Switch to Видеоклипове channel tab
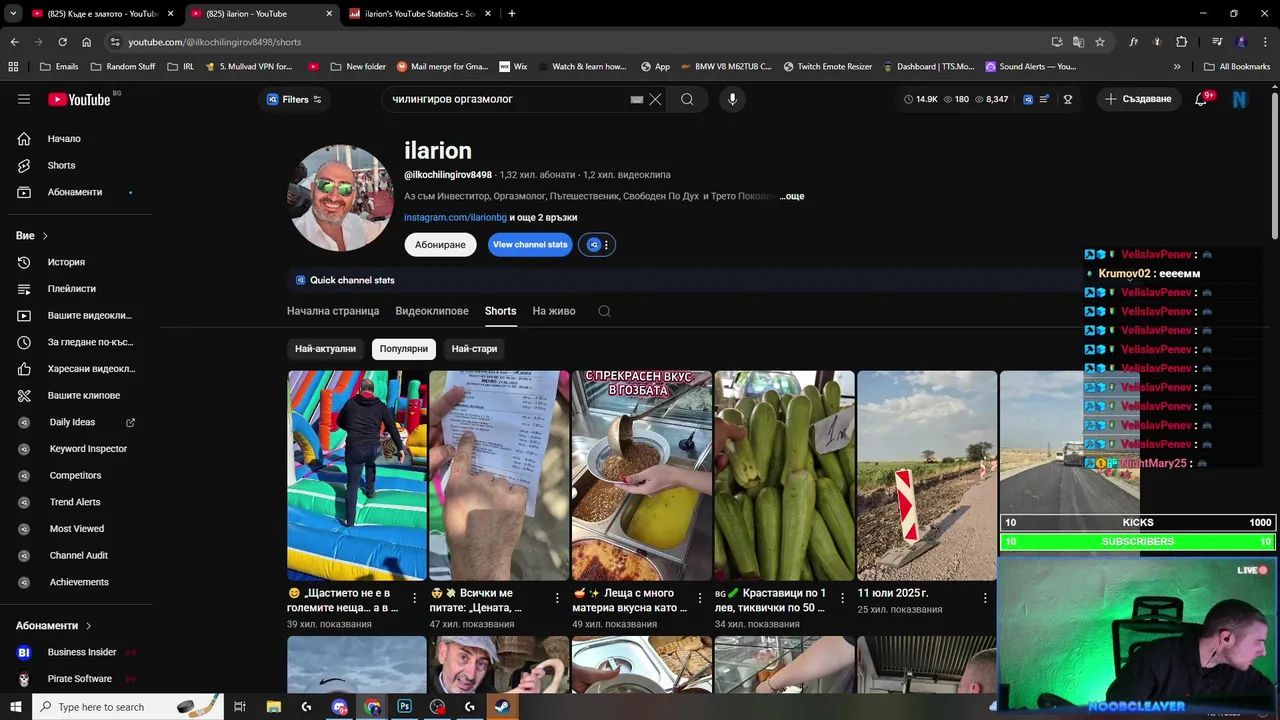1280x720 pixels. (432, 311)
